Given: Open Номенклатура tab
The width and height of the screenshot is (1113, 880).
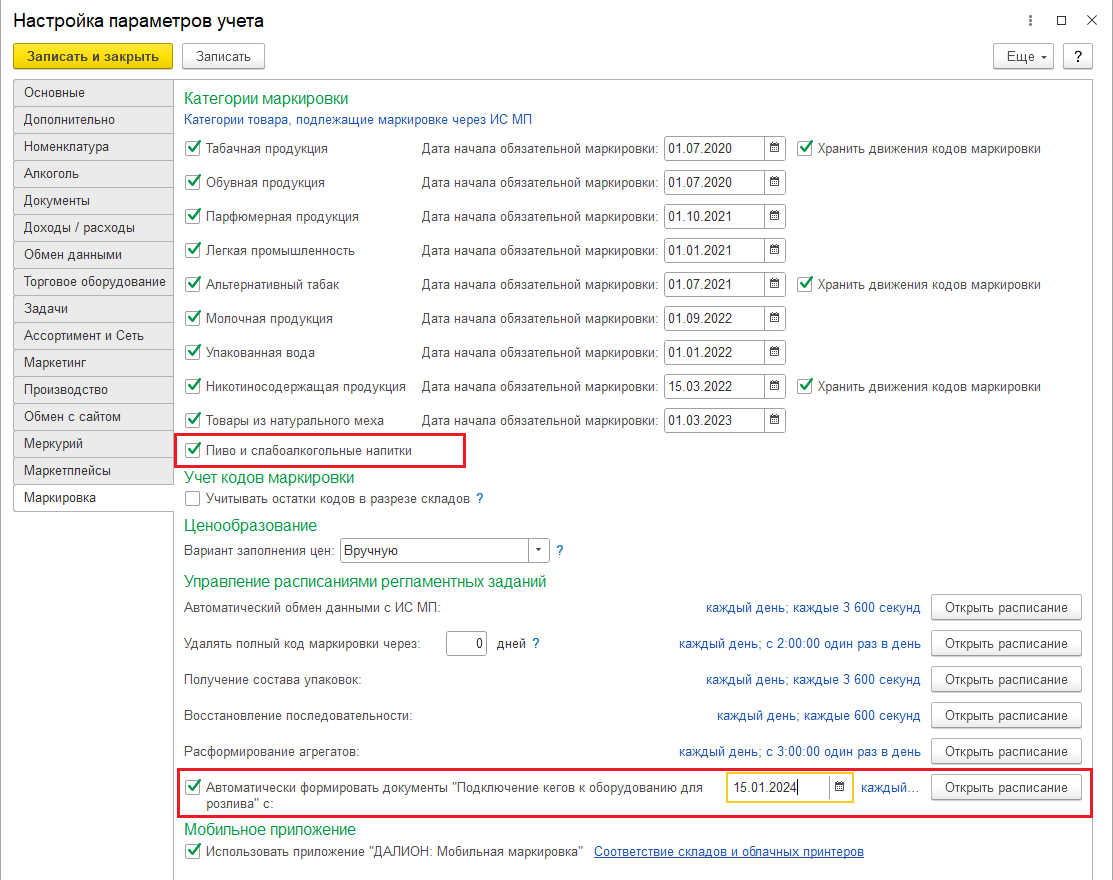Looking at the screenshot, I should tap(93, 147).
